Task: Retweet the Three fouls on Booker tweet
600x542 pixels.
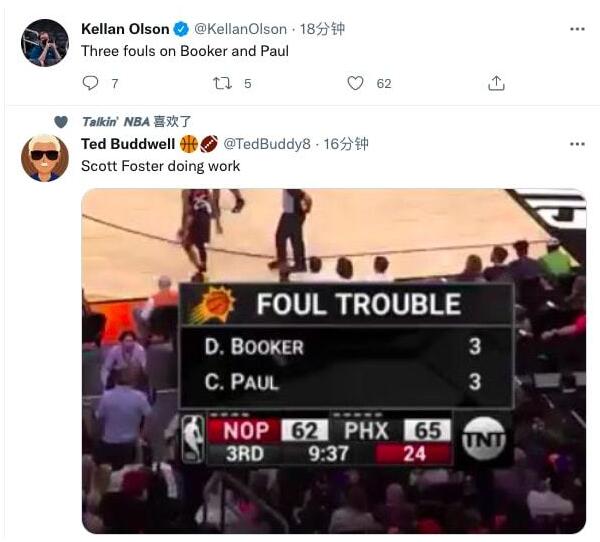Action: [224, 84]
